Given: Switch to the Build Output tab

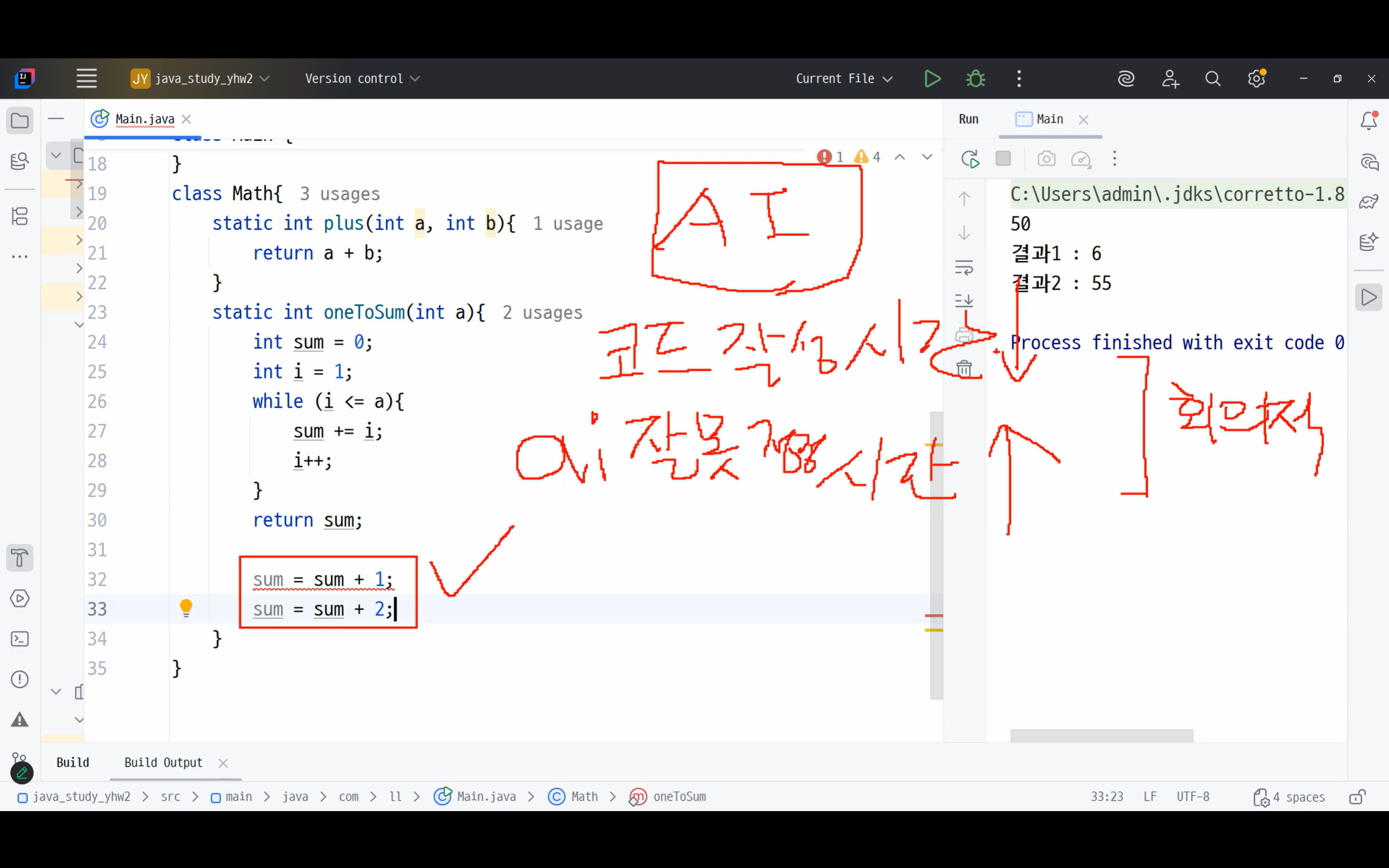Looking at the screenshot, I should 163,762.
